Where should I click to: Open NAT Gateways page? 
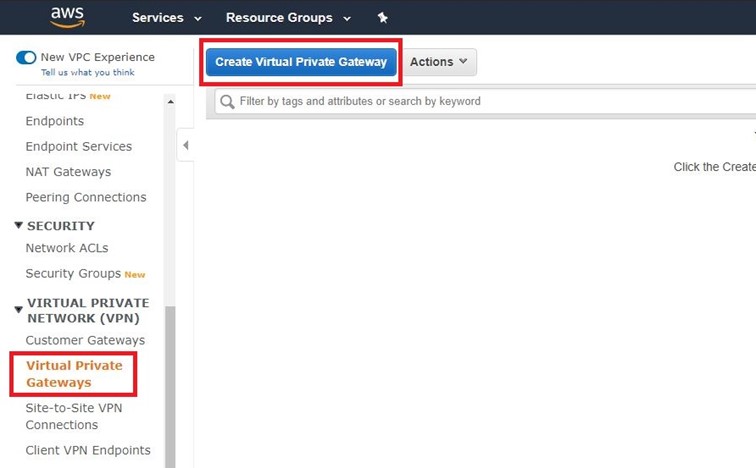[68, 172]
